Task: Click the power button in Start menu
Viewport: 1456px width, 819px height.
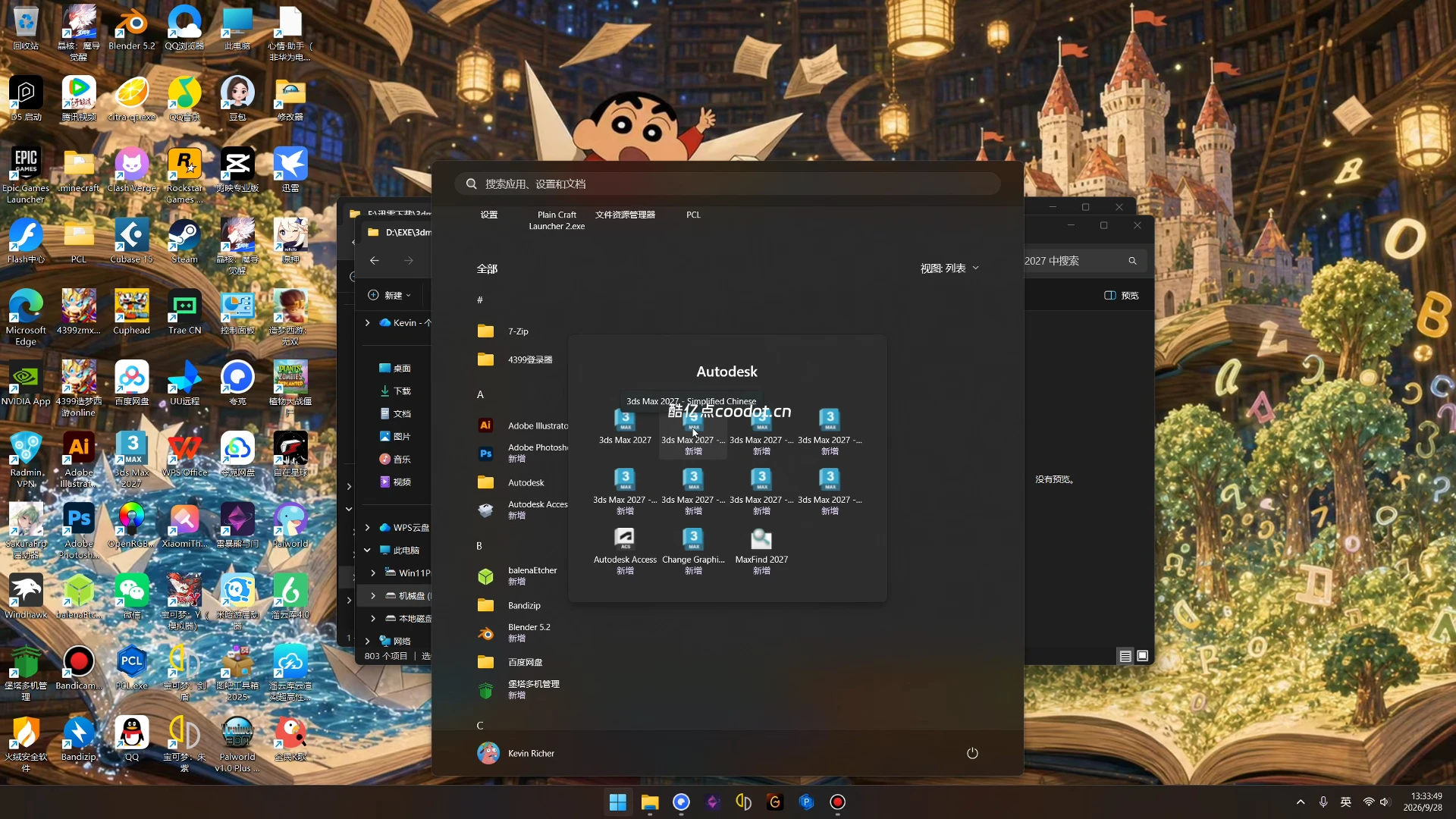Action: (x=972, y=753)
